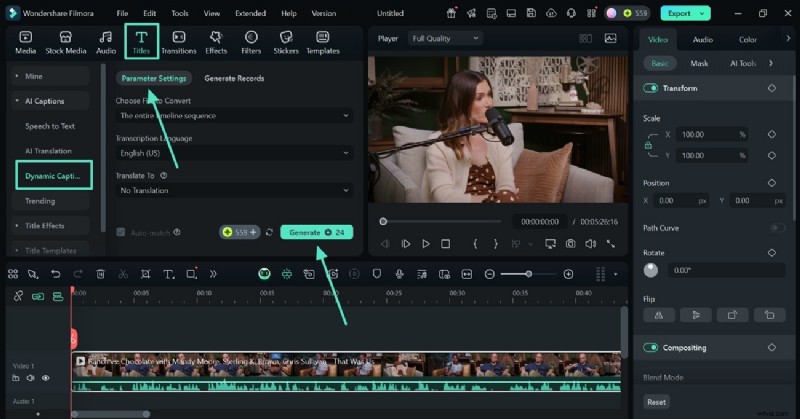The image size is (800, 419).
Task: Open the Full Quality player dropdown
Action: (x=445, y=38)
